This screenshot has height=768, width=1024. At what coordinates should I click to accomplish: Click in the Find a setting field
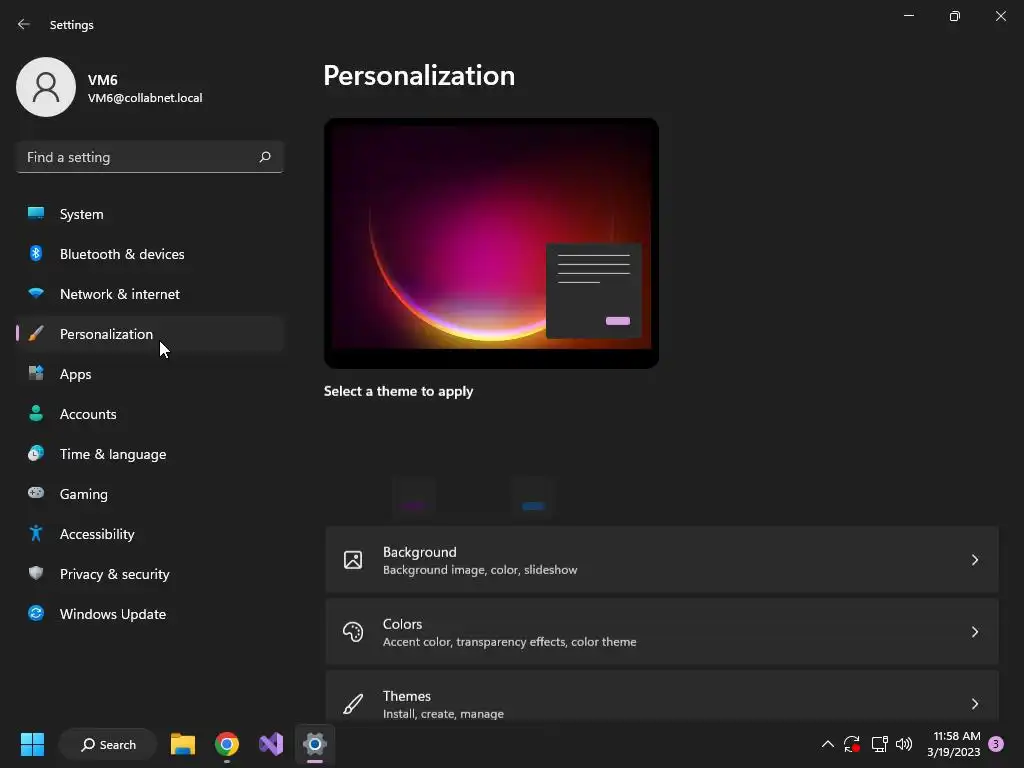click(x=150, y=157)
